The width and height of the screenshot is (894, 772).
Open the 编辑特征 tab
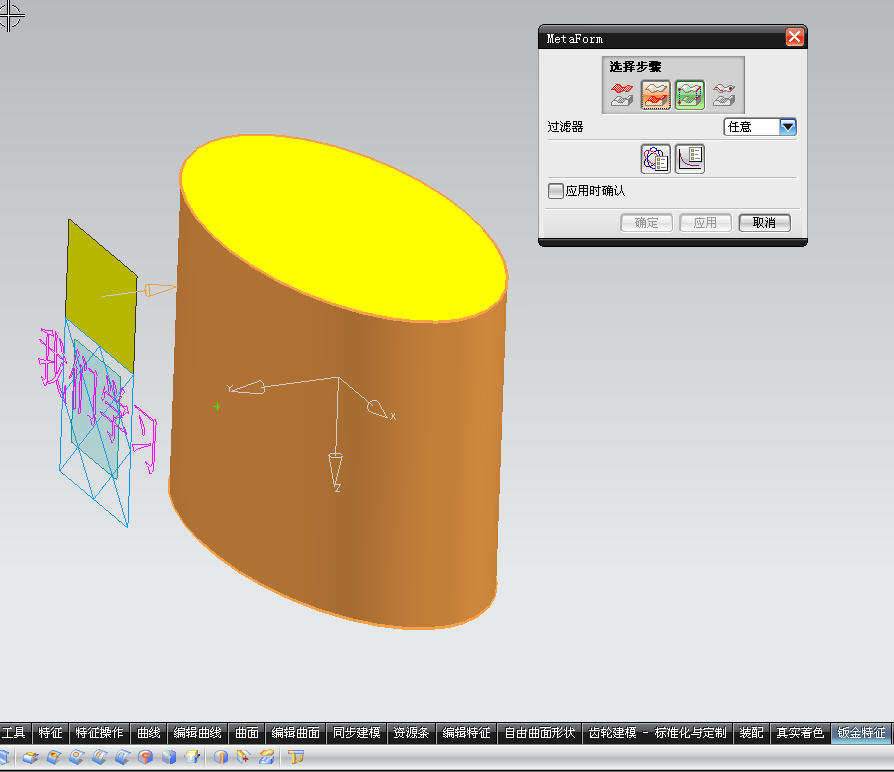[x=466, y=733]
